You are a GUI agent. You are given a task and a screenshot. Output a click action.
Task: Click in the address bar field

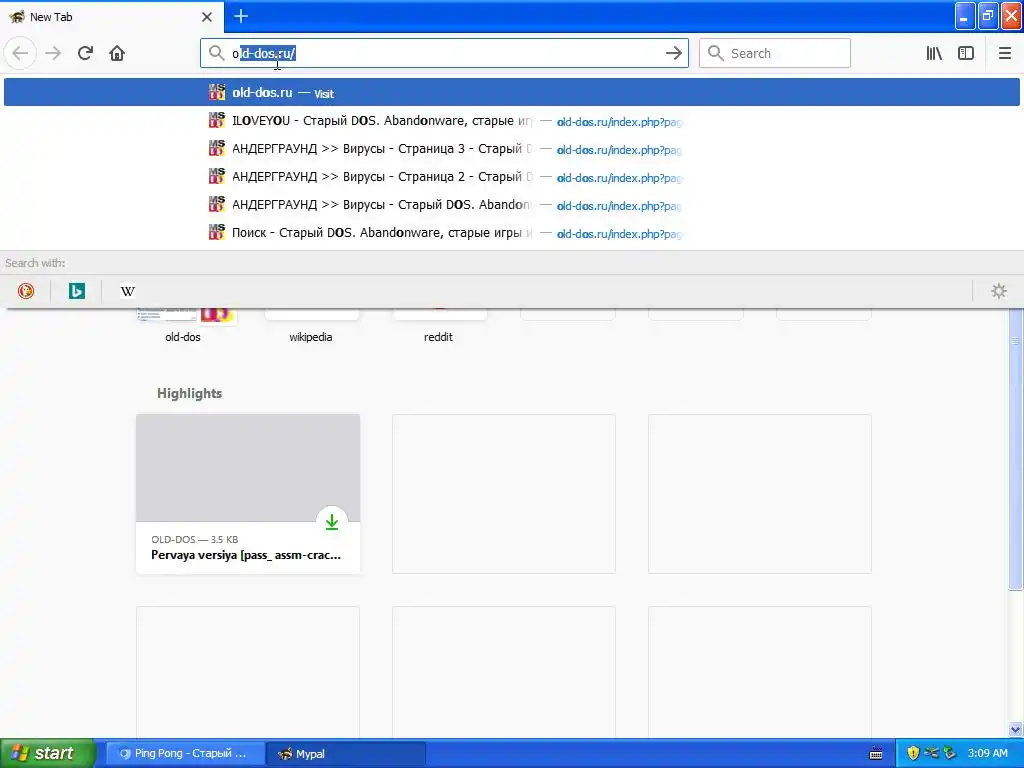tap(444, 53)
